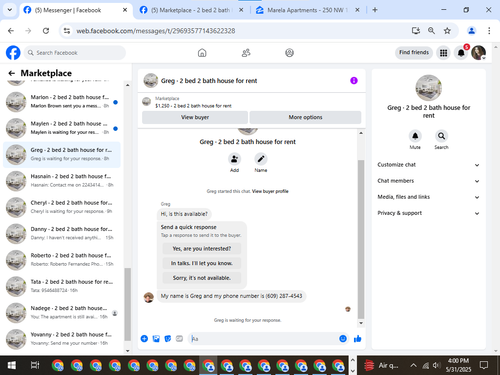The image size is (500, 375).
Task: Click the Find friends button
Action: click(414, 52)
